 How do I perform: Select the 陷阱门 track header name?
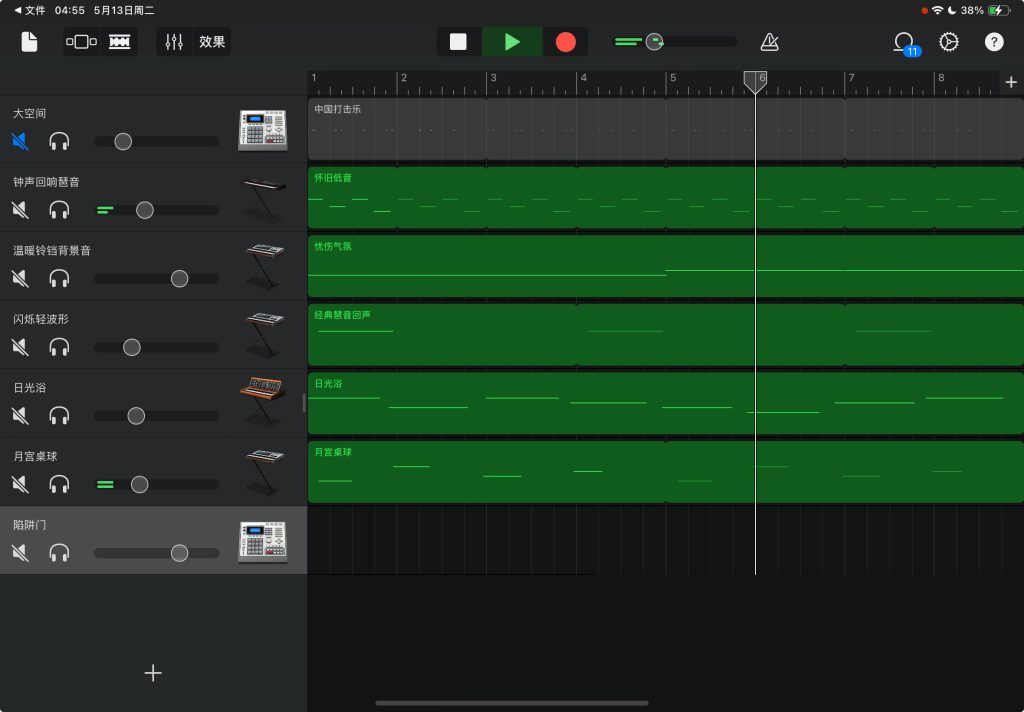tap(29, 525)
